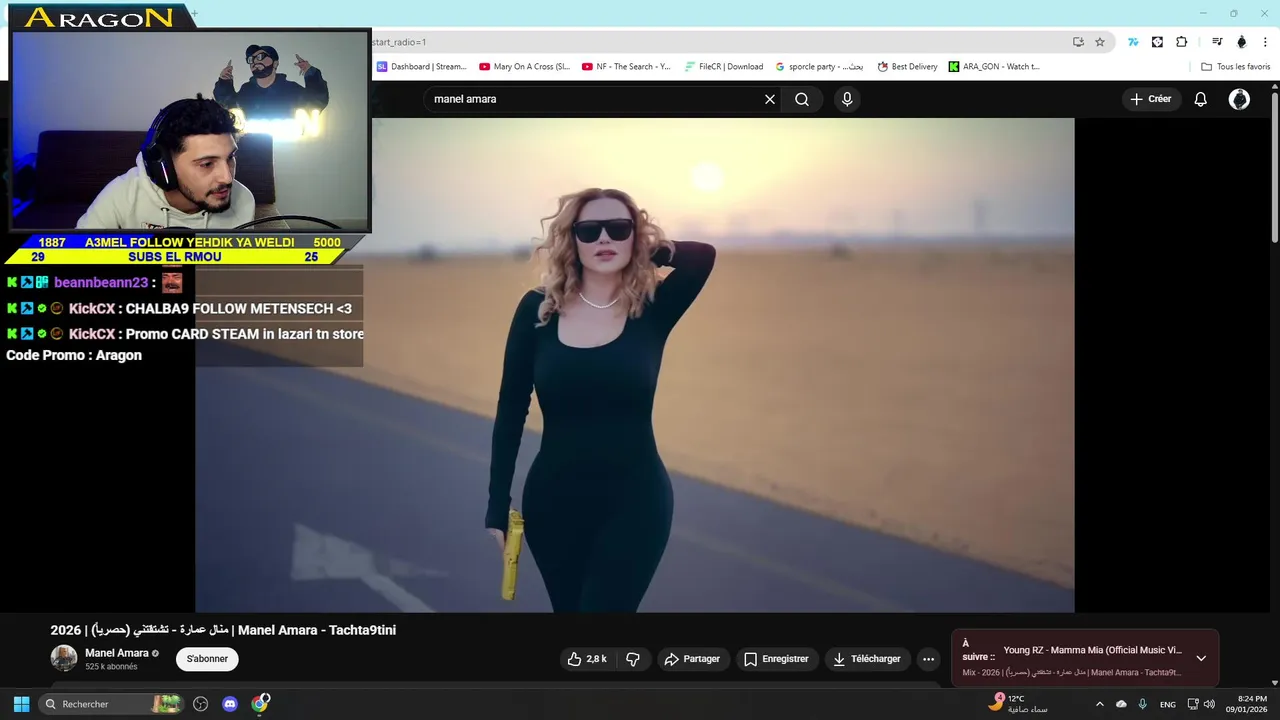This screenshot has width=1280, height=720.
Task: Click the Télécharger download button
Action: pyautogui.click(x=867, y=659)
